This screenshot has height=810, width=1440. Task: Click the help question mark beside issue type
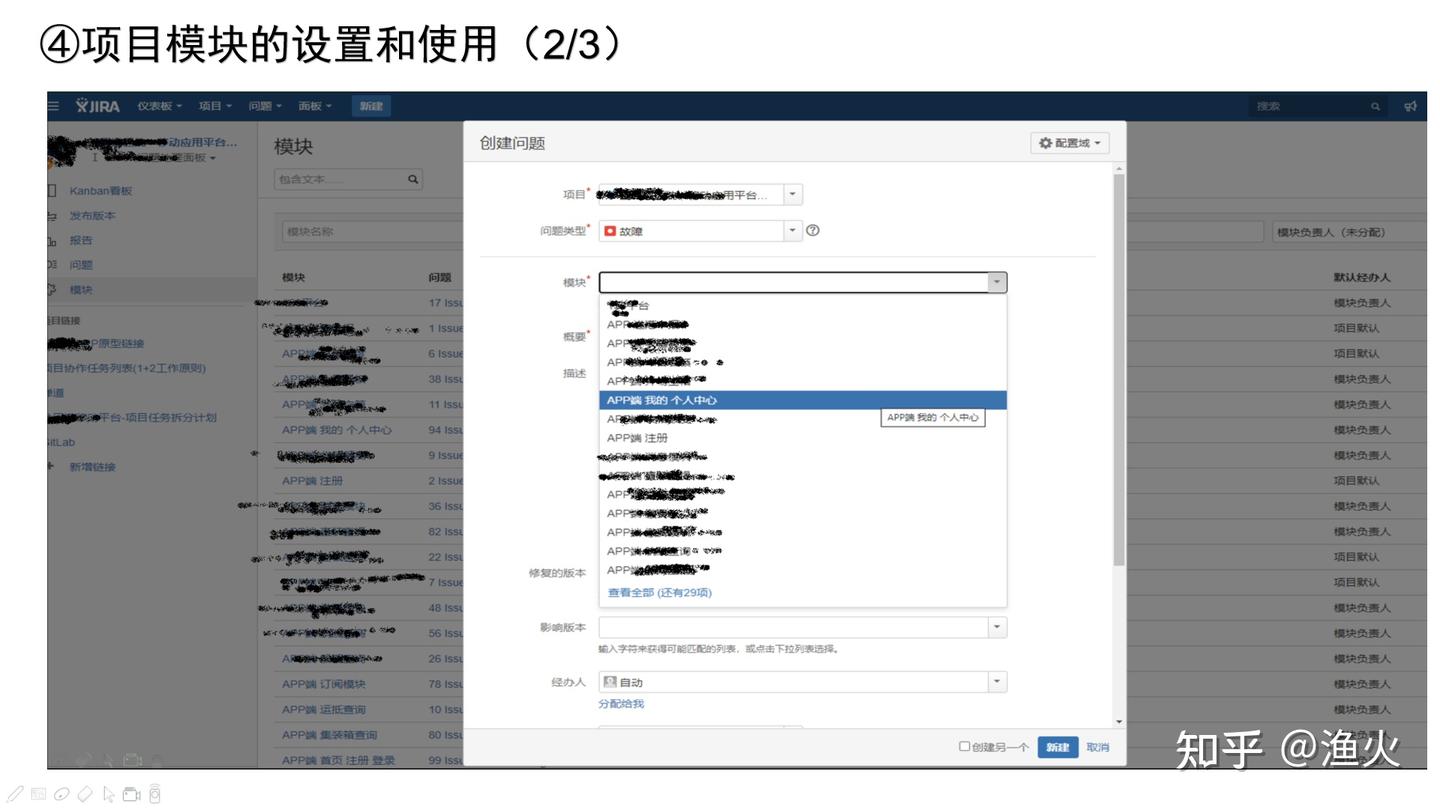click(813, 231)
